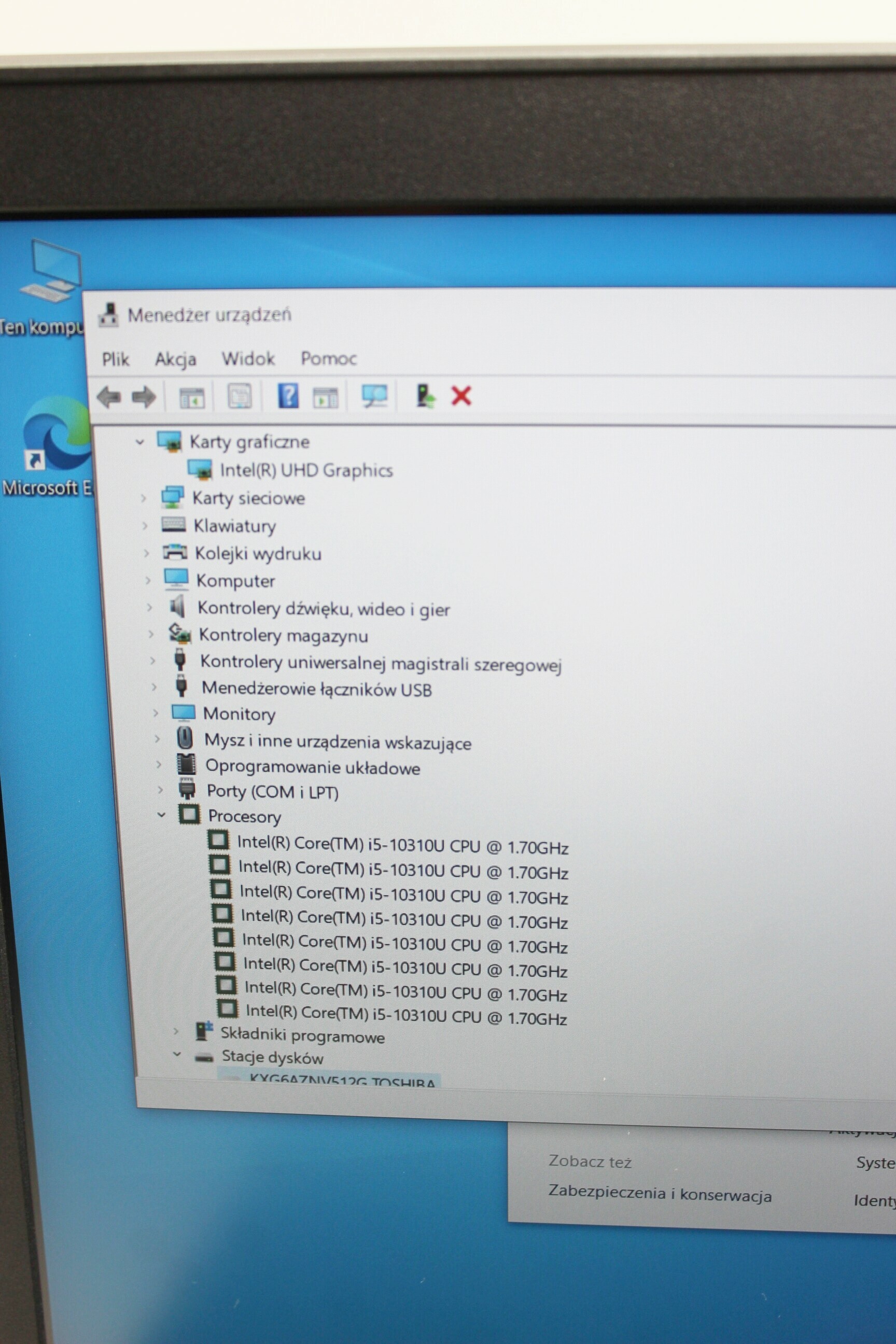
Task: Click the Komputer monitor icon
Action: (176, 579)
